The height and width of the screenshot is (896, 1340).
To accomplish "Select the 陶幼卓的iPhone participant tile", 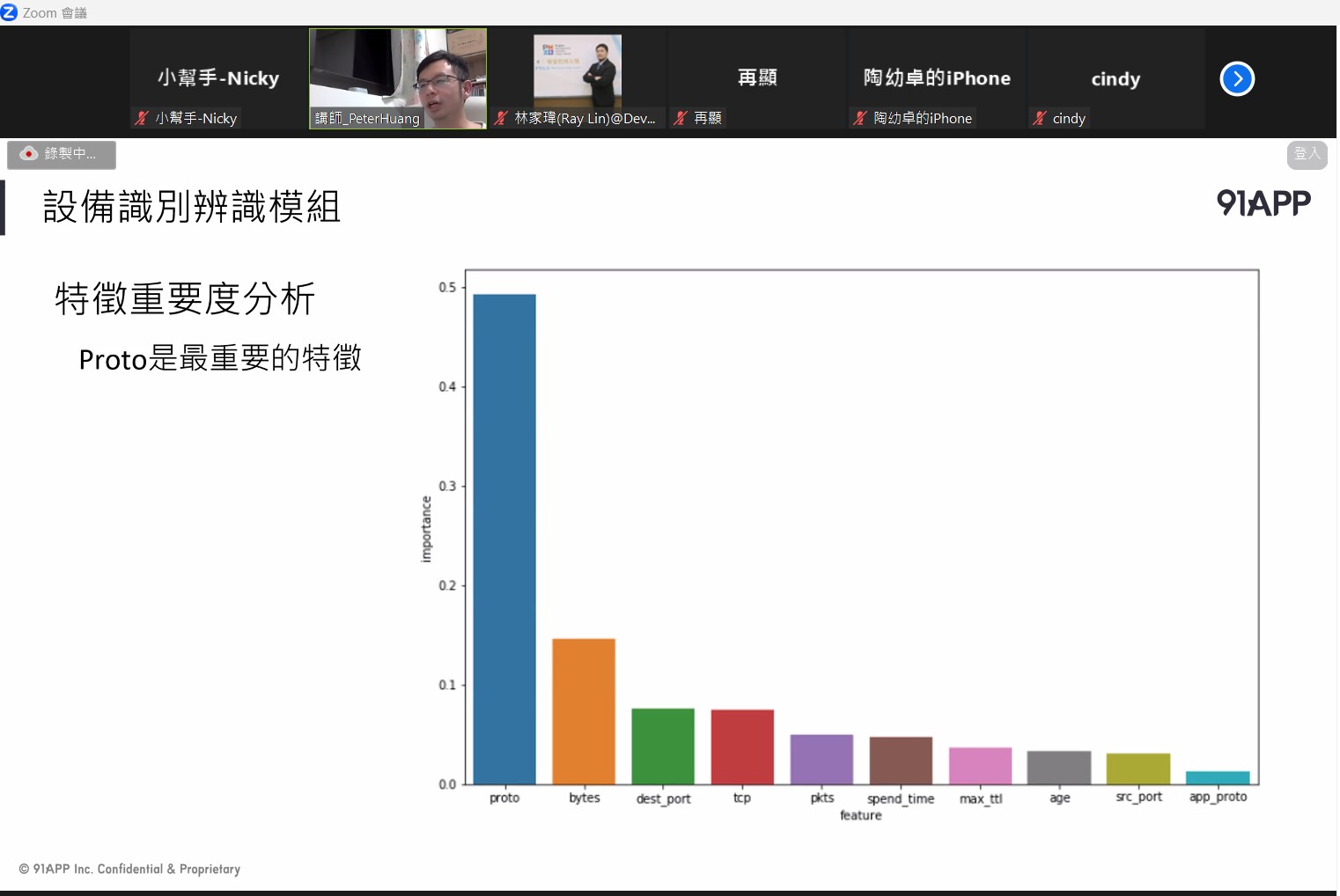I will (x=937, y=77).
